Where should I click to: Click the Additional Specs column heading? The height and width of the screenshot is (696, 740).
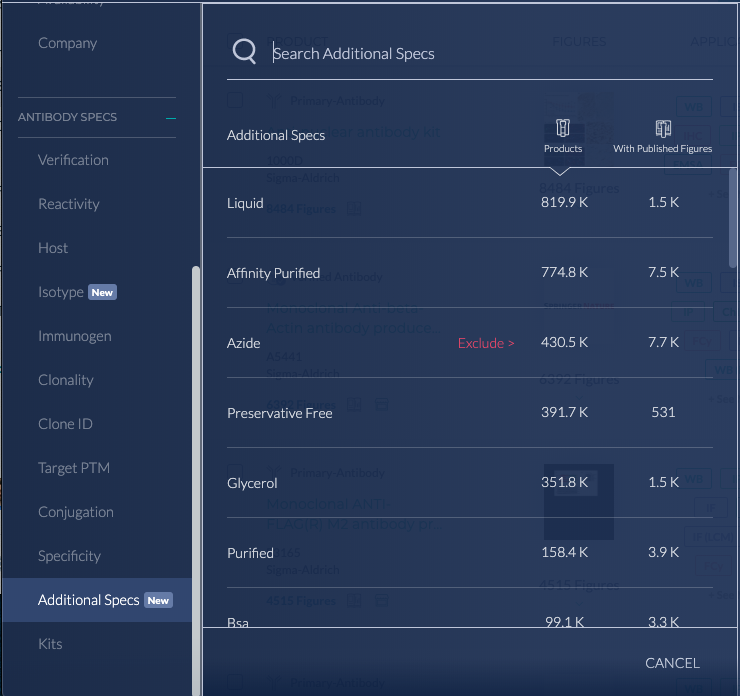point(276,135)
